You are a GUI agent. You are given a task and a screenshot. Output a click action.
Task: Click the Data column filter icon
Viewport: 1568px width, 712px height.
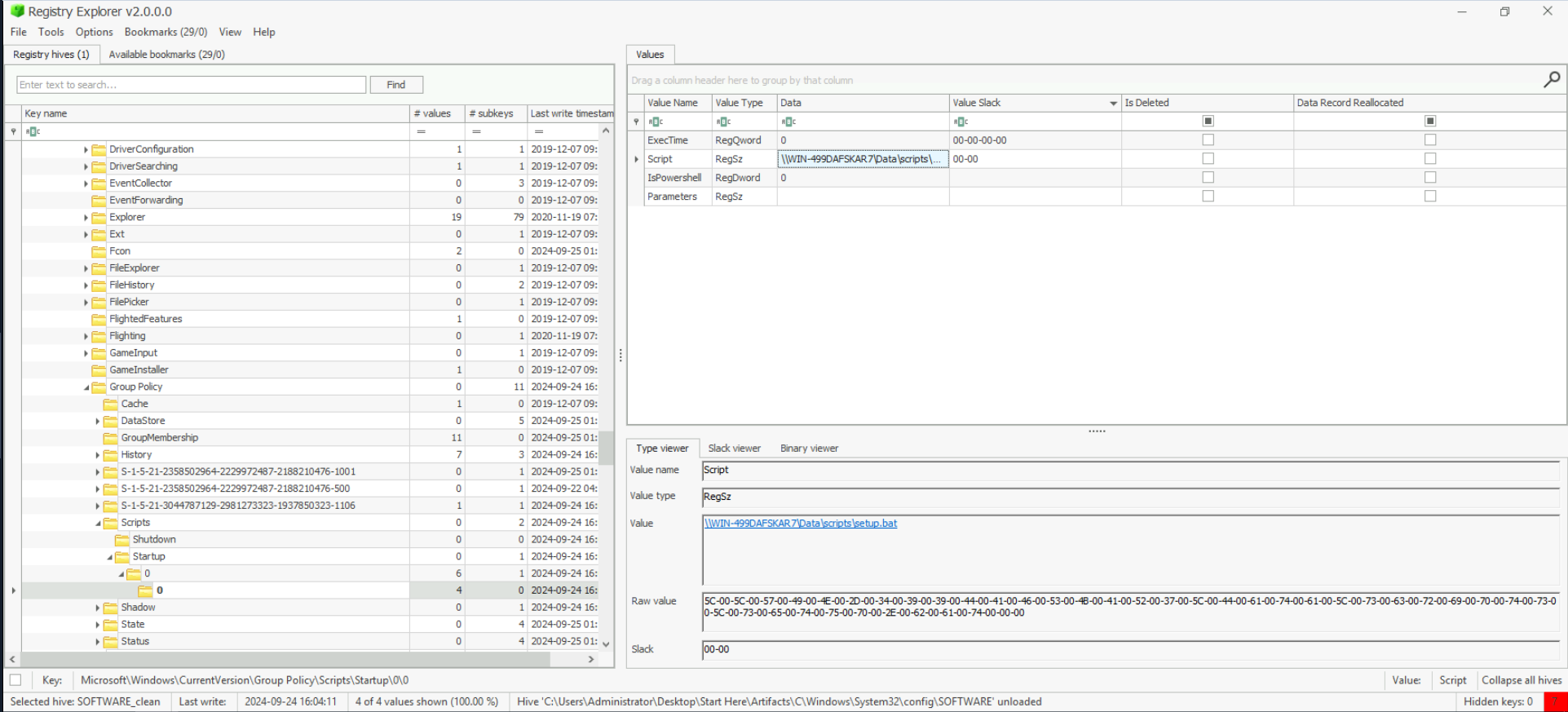click(x=788, y=122)
